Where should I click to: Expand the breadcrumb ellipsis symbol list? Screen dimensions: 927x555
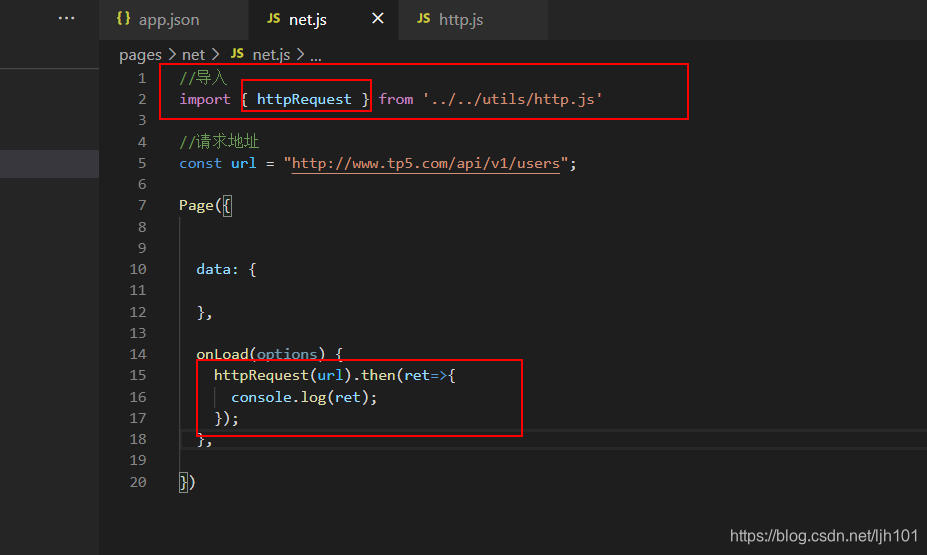tap(316, 57)
